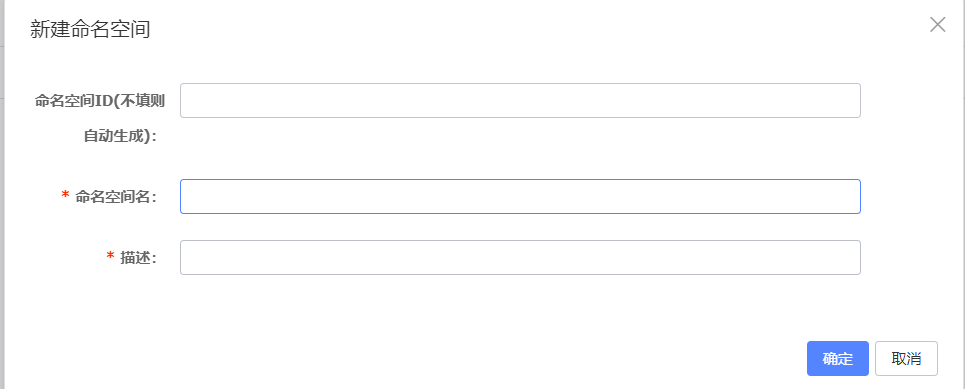Focus the 命名空间ID input field
This screenshot has width=965, height=389.
click(x=520, y=100)
